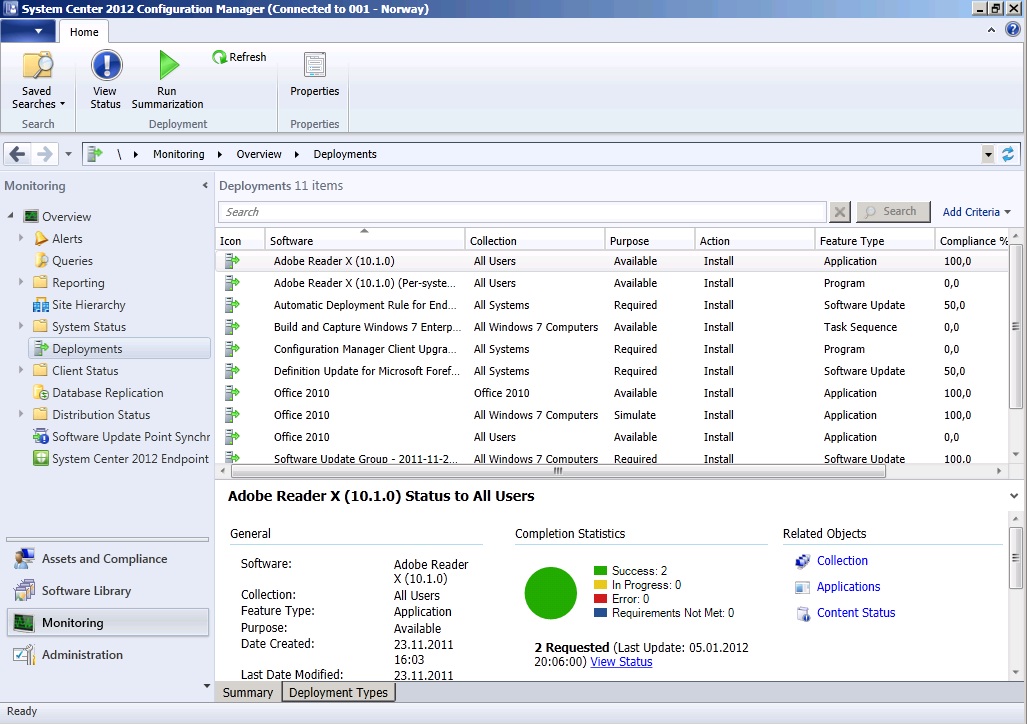Switch to Monitoring workspace
Screen dimensions: 1027x724
click(x=108, y=622)
